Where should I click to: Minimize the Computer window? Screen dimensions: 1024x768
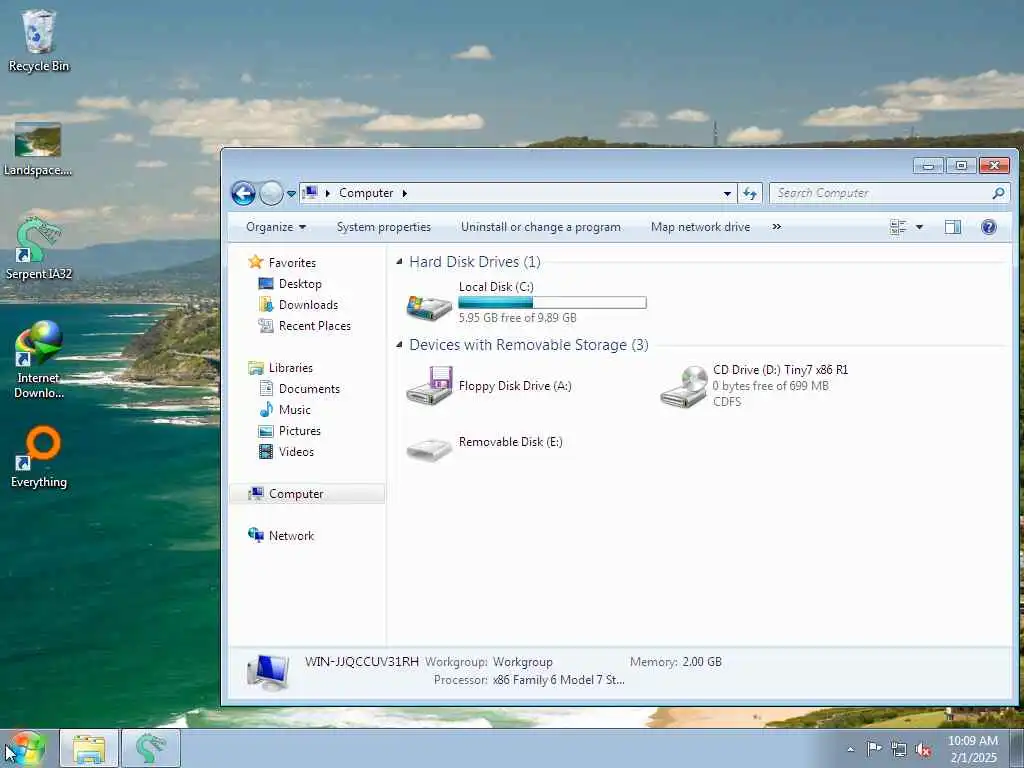pos(928,166)
